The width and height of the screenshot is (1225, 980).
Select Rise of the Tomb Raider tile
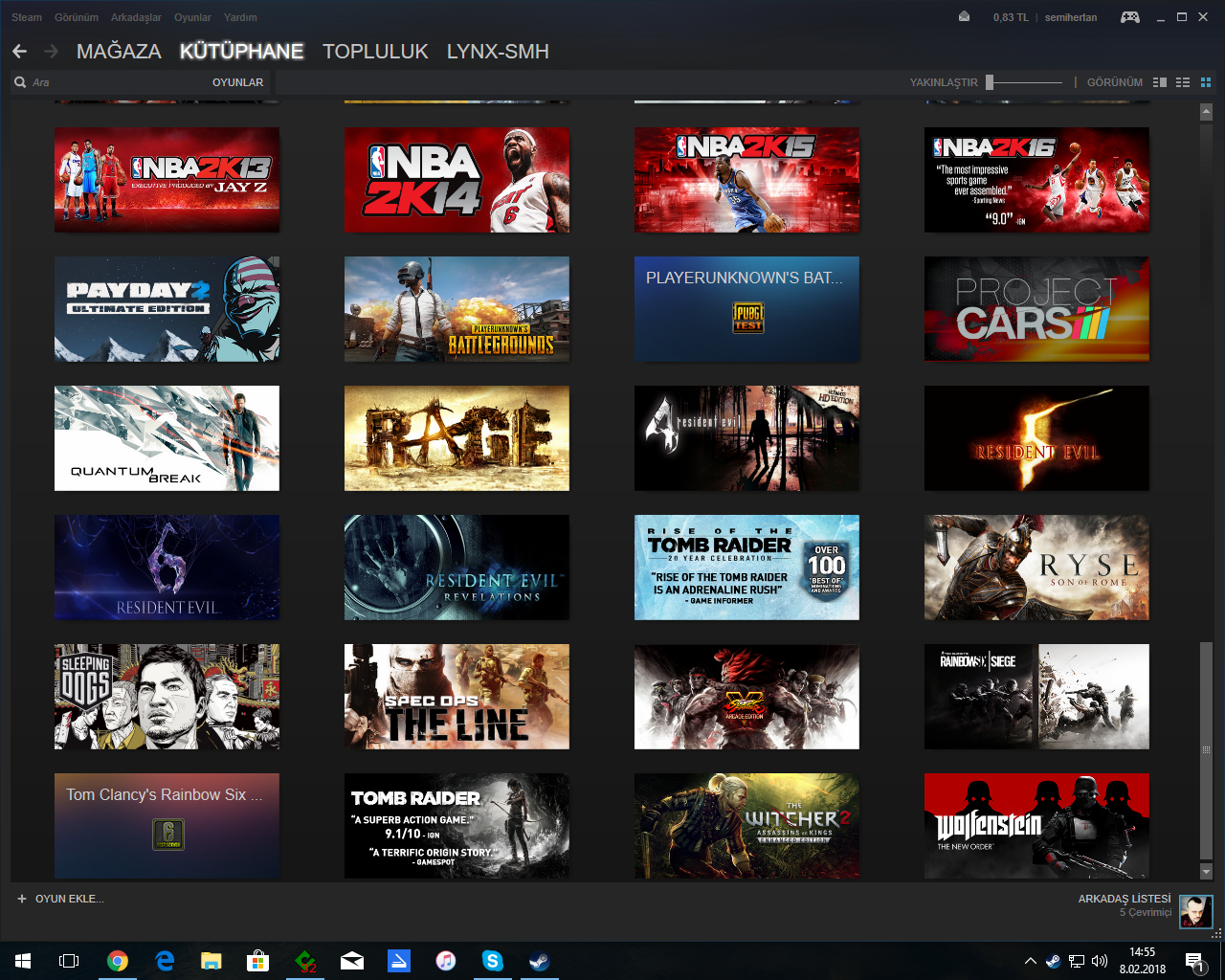[x=746, y=568]
